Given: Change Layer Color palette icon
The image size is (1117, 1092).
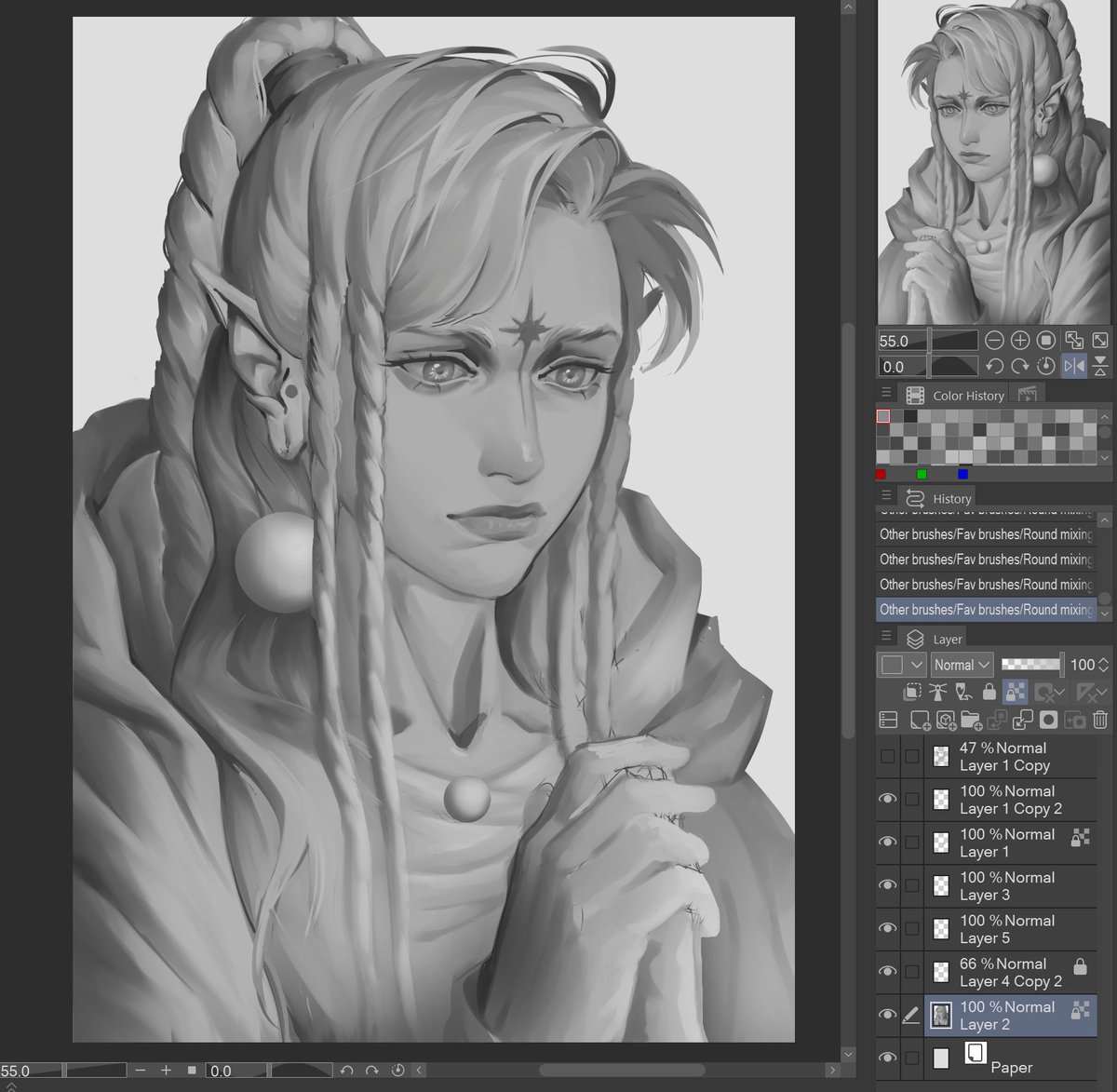Looking at the screenshot, I should tap(888, 720).
